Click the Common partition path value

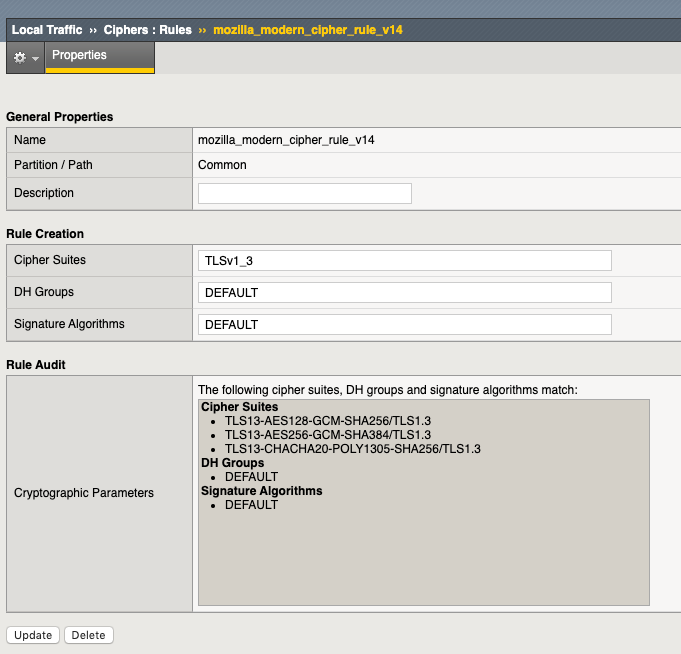pyautogui.click(x=222, y=165)
